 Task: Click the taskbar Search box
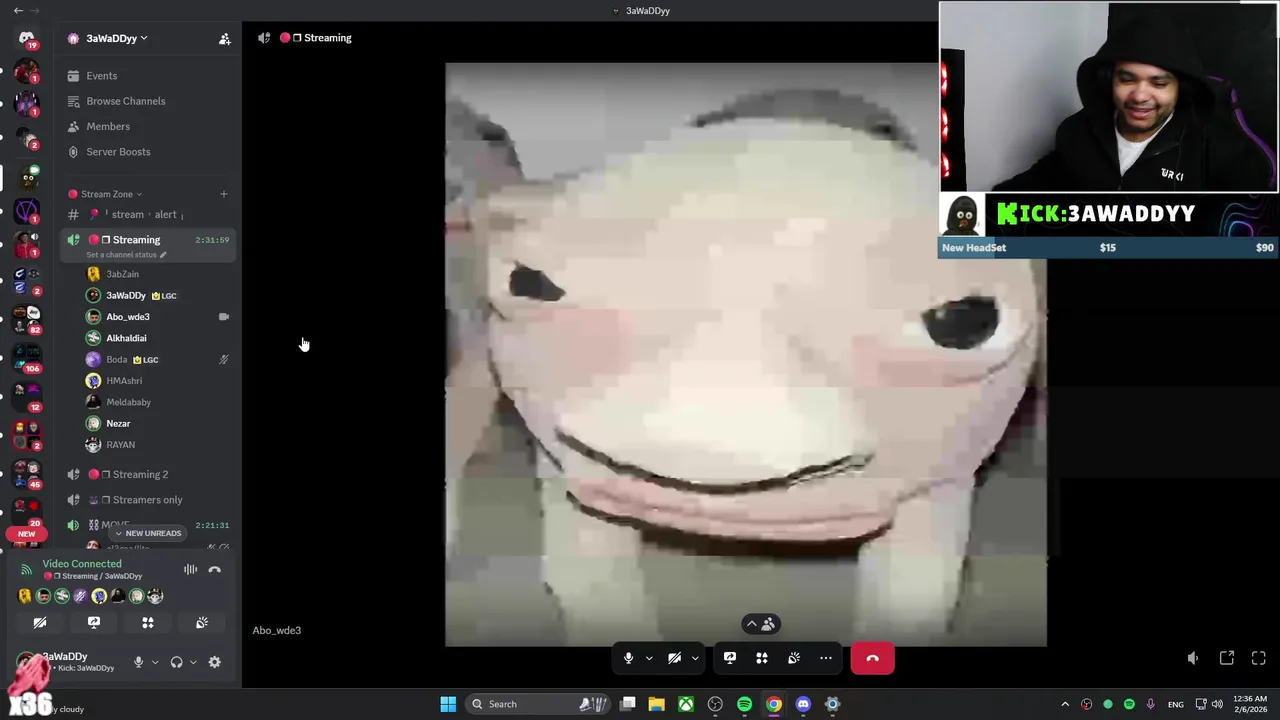(540, 704)
